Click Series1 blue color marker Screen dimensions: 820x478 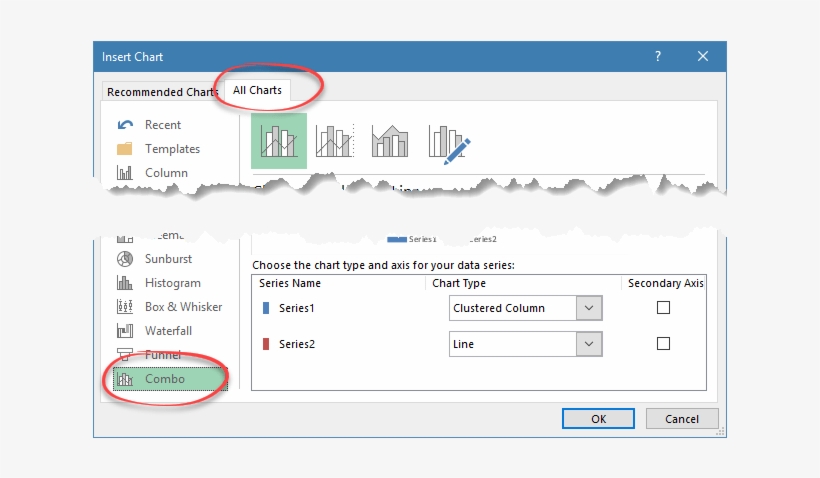[266, 308]
